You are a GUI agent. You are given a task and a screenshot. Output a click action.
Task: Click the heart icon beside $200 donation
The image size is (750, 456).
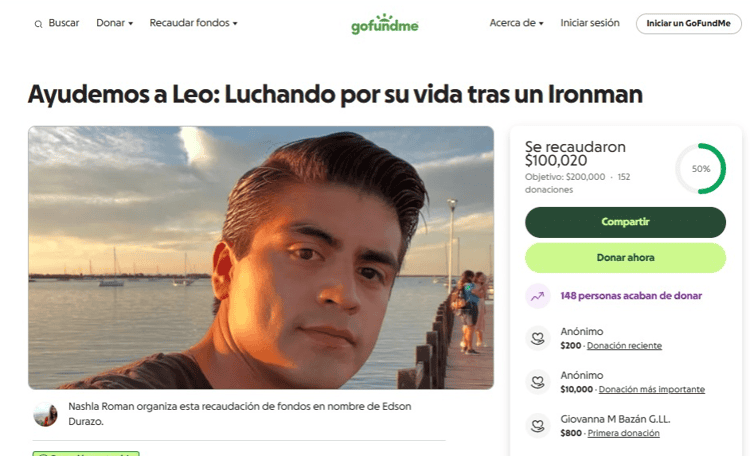pyautogui.click(x=538, y=338)
